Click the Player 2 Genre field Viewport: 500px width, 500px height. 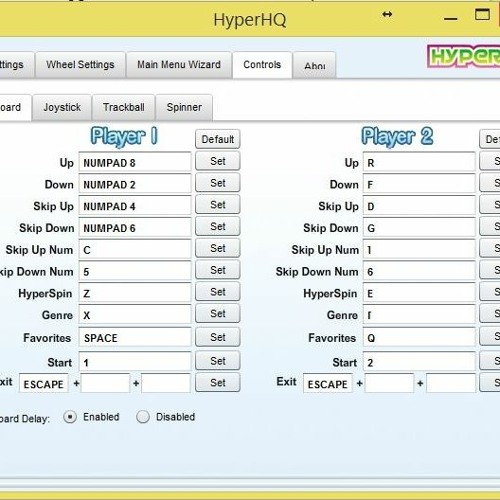click(x=419, y=315)
